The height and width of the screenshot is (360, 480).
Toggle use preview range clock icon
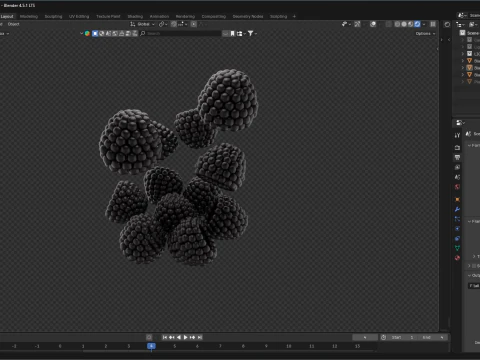click(x=383, y=337)
